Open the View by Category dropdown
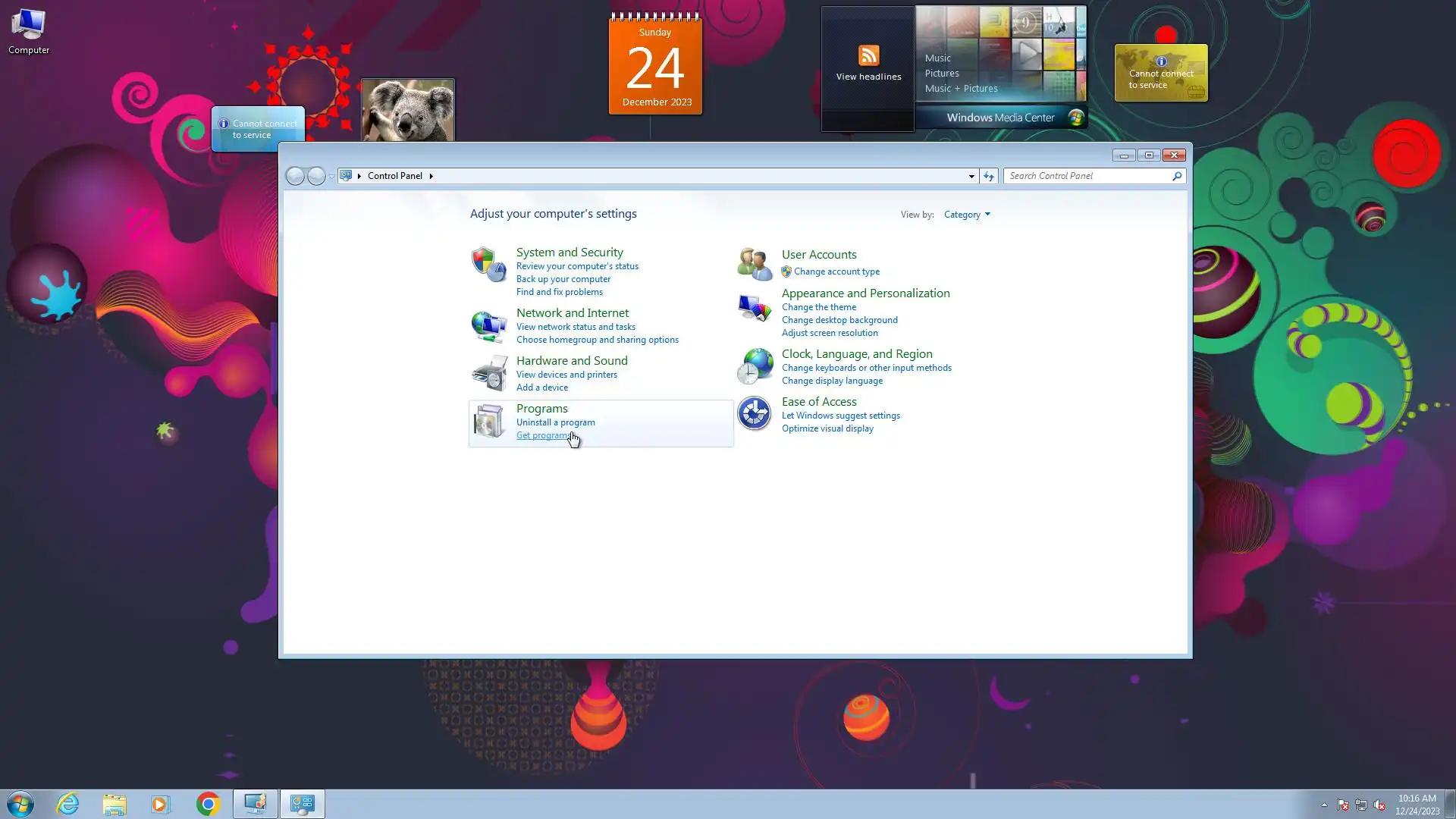The width and height of the screenshot is (1456, 819). click(x=967, y=215)
